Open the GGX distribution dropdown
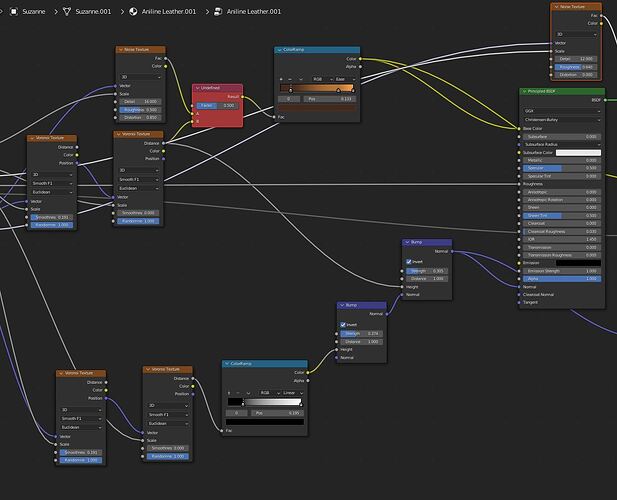This screenshot has width=617, height=500. coord(562,111)
